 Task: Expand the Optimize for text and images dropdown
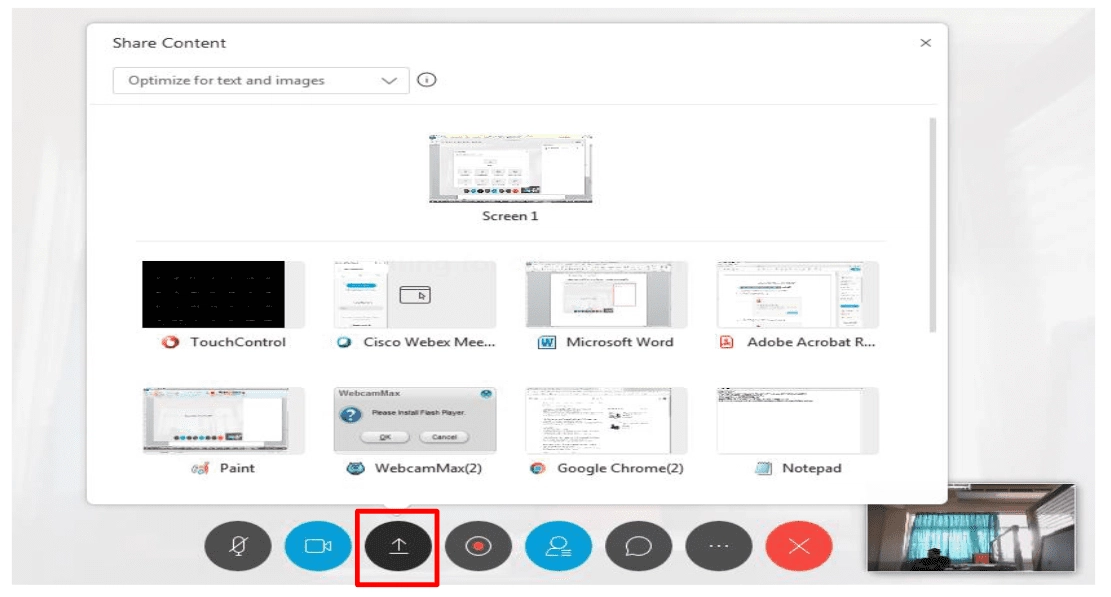tap(261, 81)
